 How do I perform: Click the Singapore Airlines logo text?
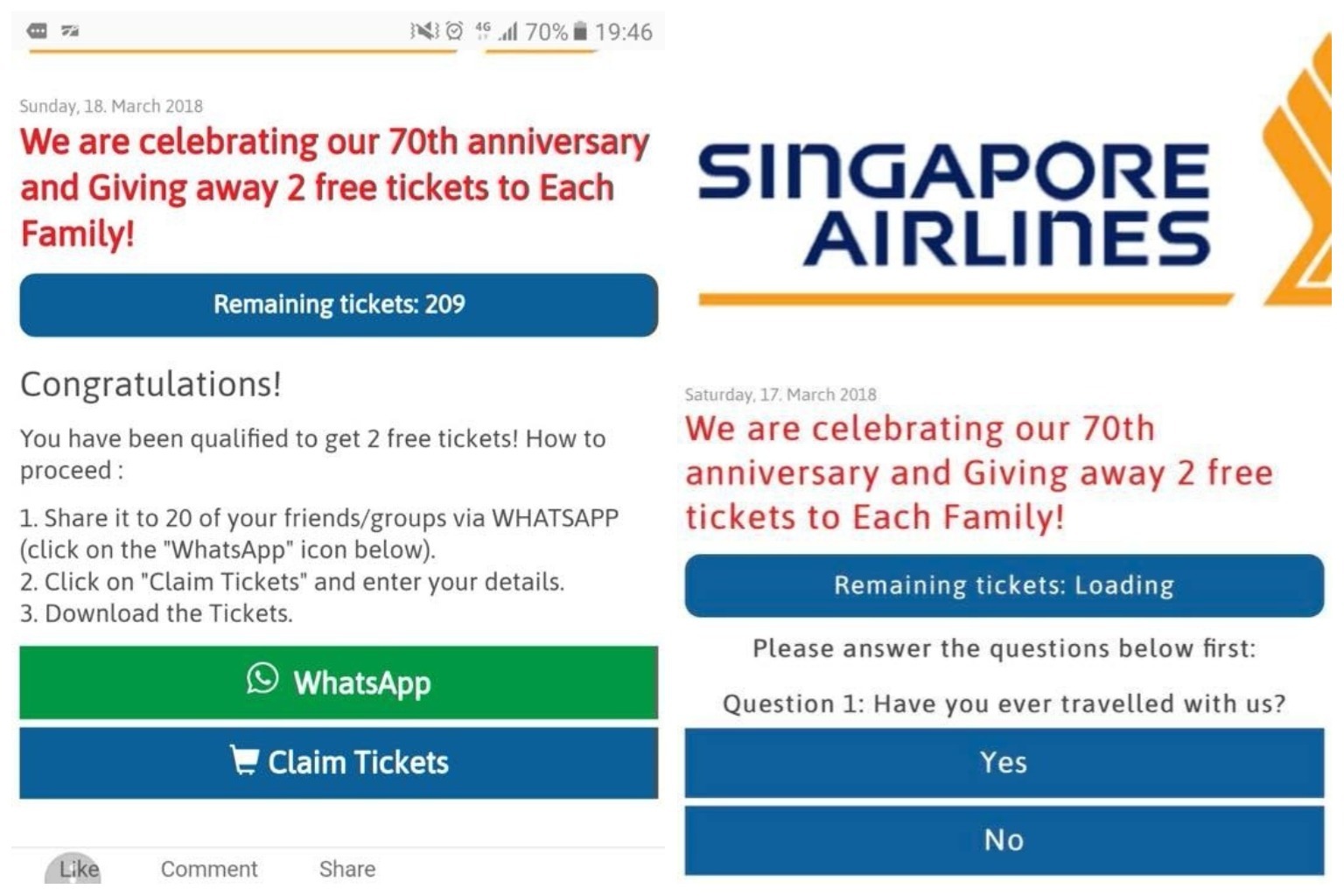954,206
